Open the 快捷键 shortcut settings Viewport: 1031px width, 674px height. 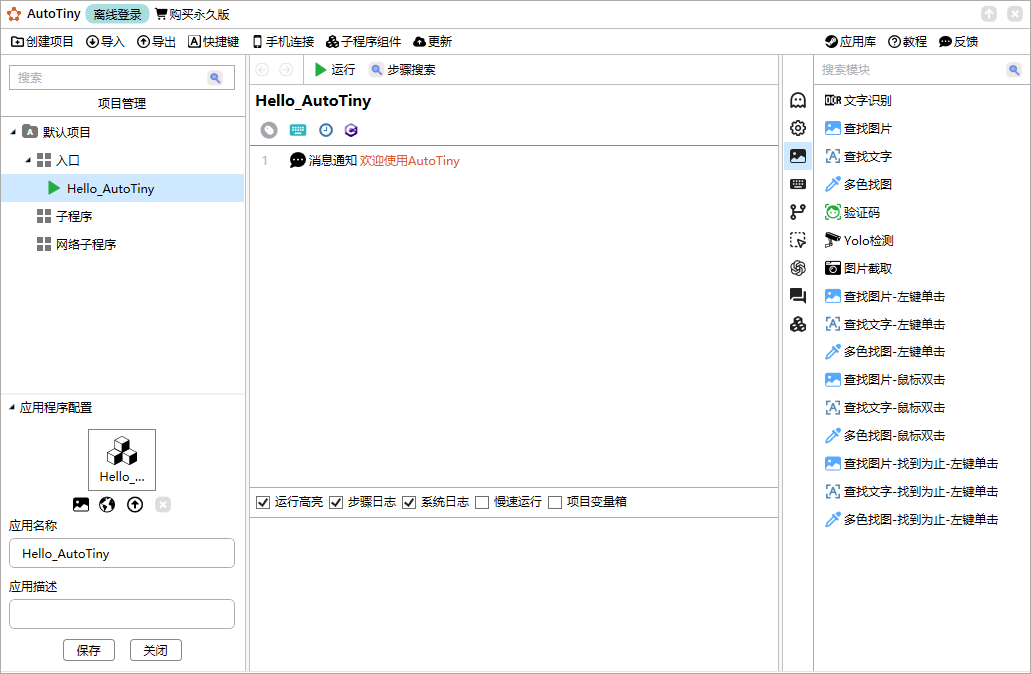tap(214, 41)
